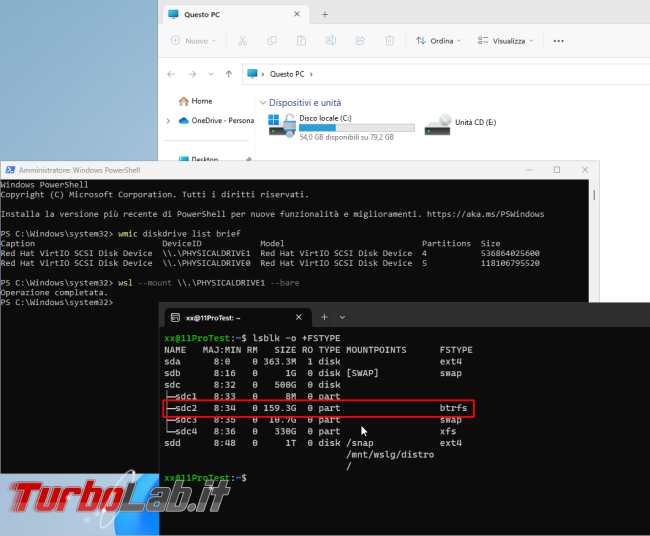Click the Delete trash icon in Explorer

tap(389, 41)
